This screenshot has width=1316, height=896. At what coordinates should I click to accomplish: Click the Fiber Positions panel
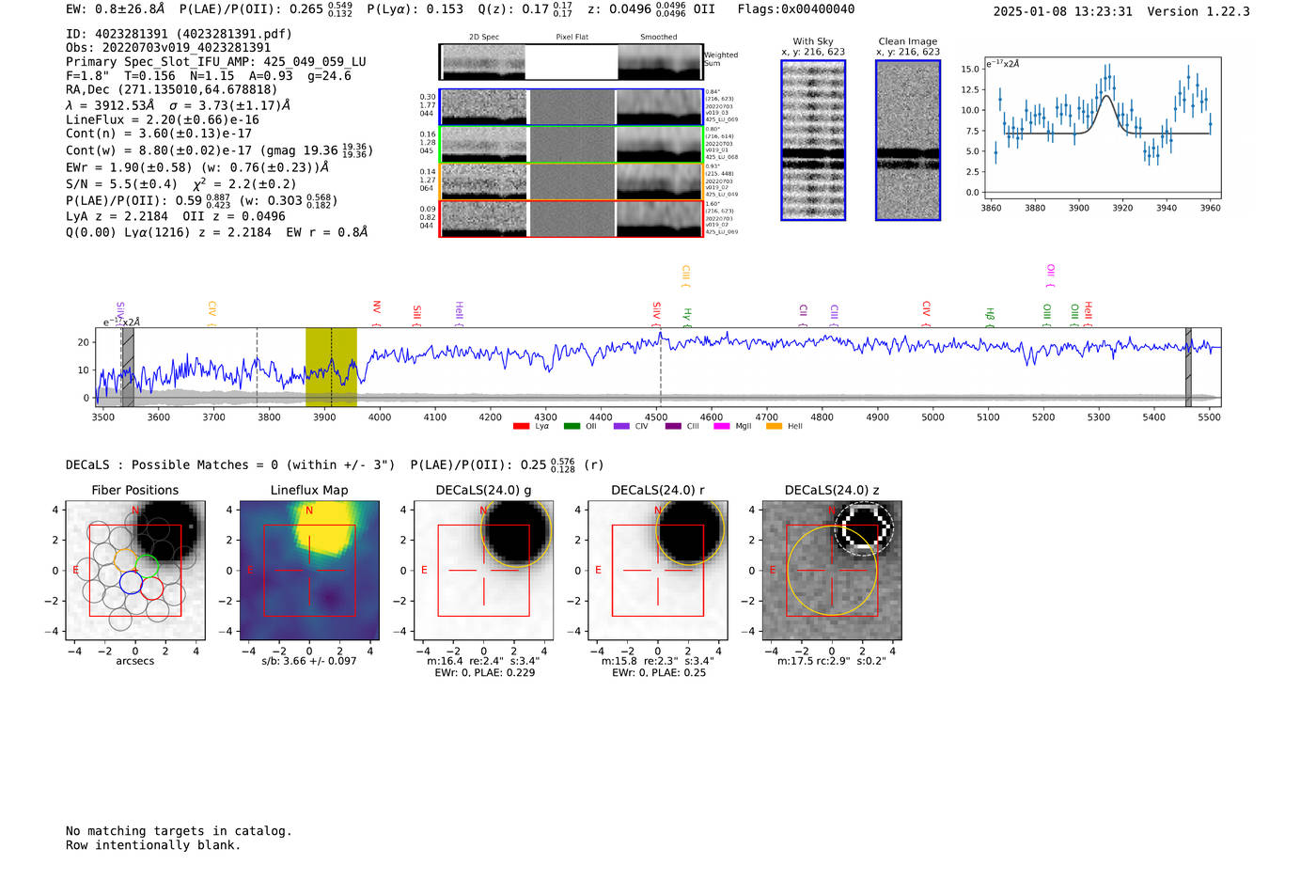(135, 571)
